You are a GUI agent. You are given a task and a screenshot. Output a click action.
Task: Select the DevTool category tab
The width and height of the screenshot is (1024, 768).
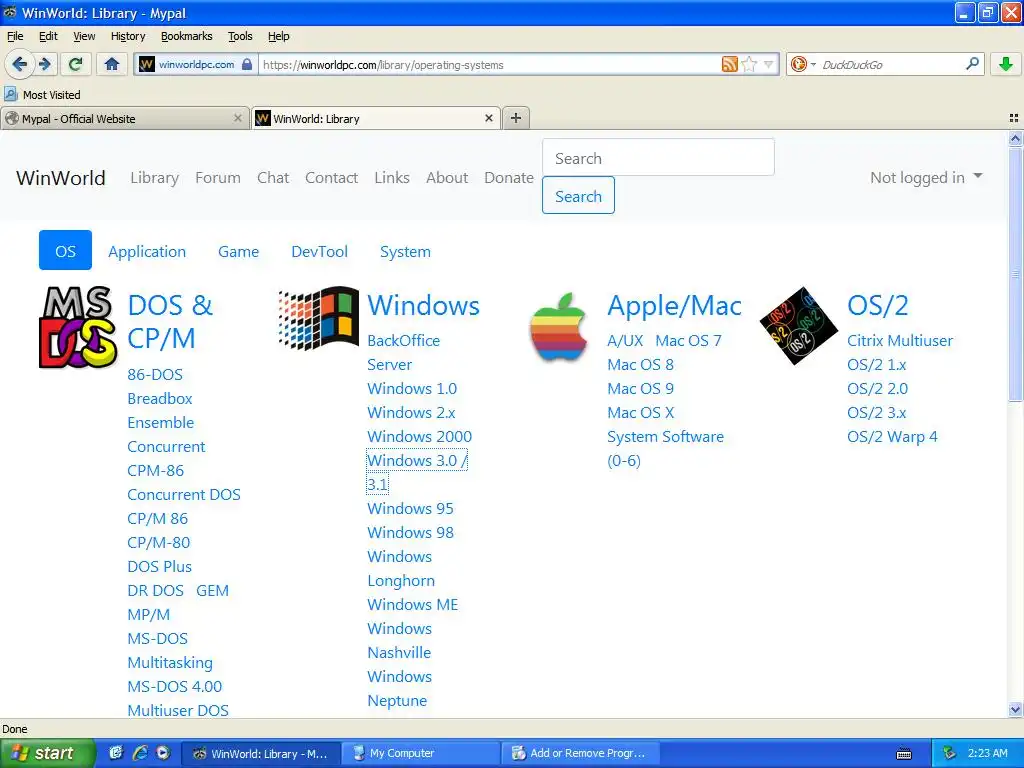319,251
